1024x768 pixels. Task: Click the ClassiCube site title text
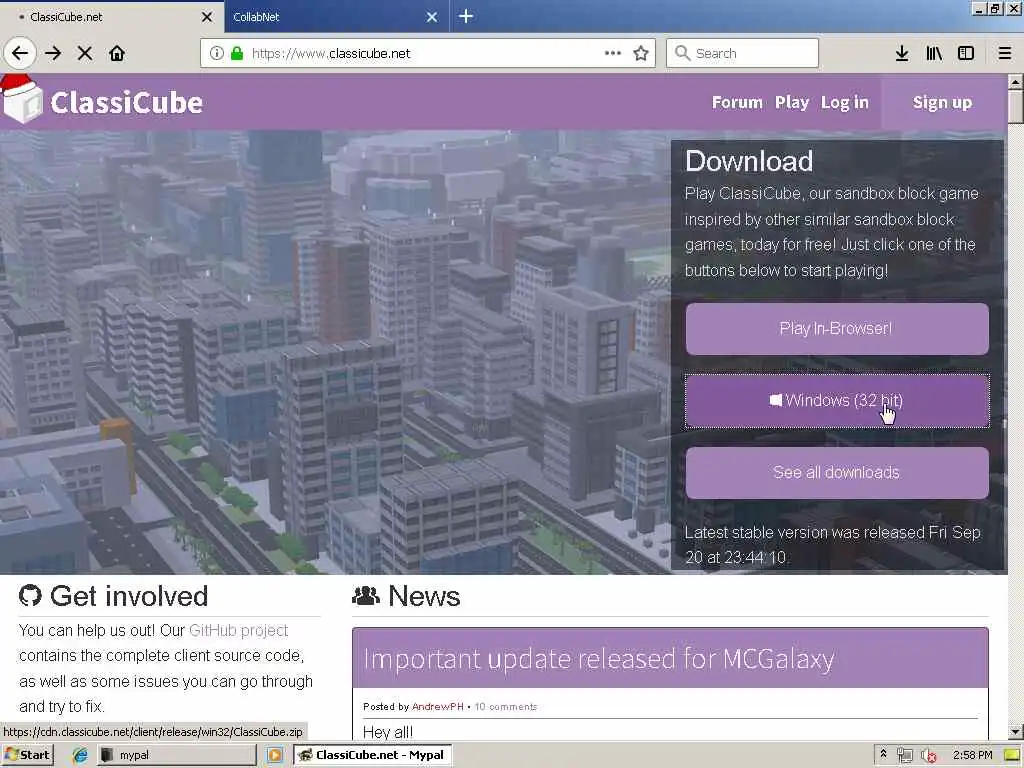tap(127, 103)
